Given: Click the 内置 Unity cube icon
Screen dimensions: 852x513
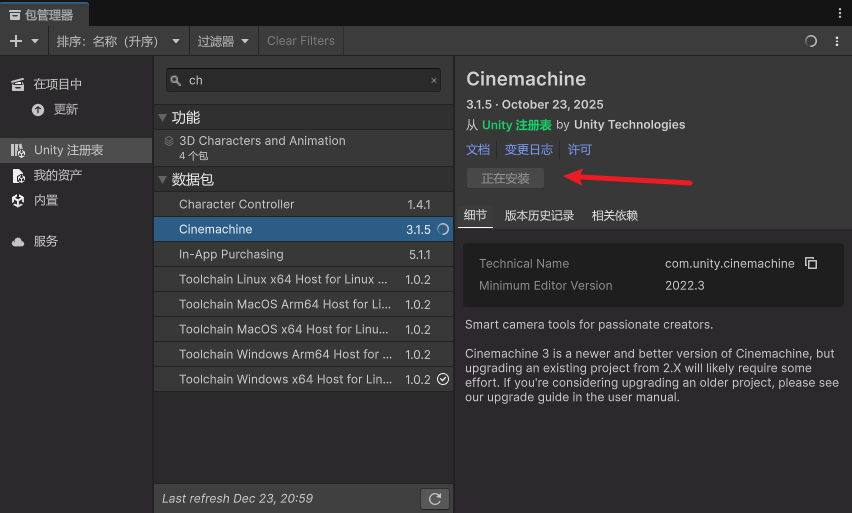Looking at the screenshot, I should [18, 201].
